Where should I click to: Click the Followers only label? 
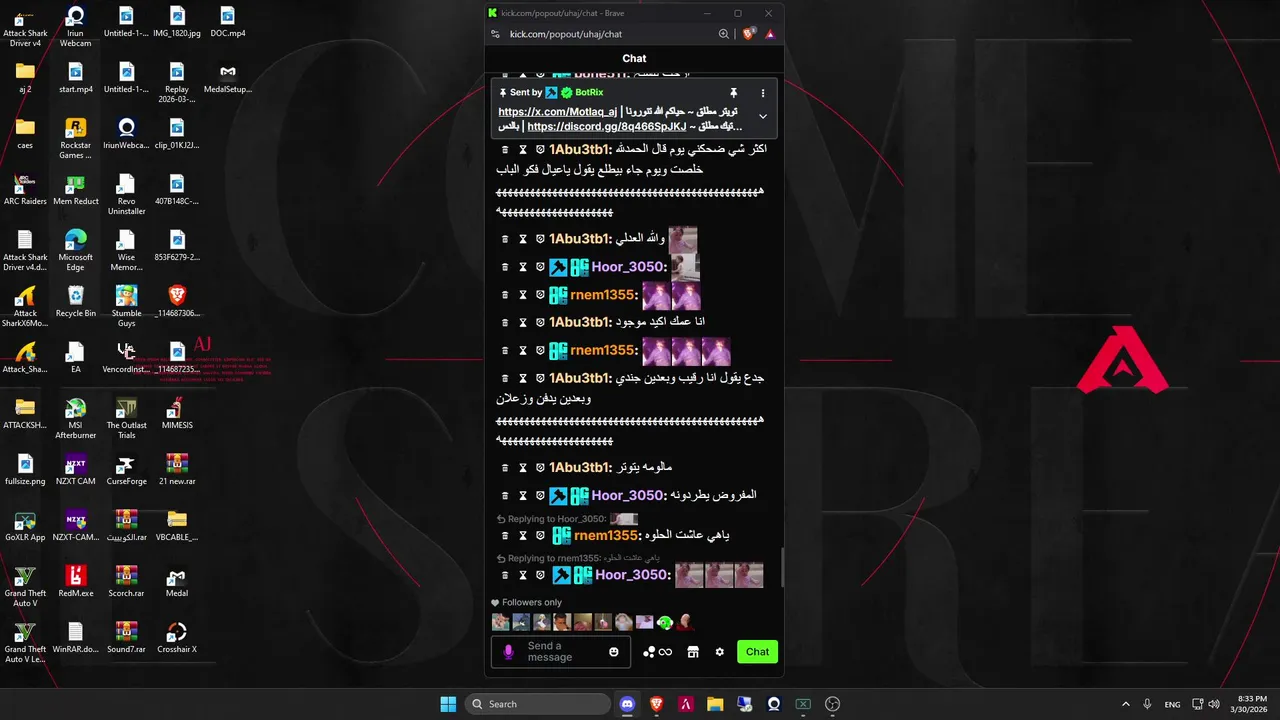click(x=532, y=602)
